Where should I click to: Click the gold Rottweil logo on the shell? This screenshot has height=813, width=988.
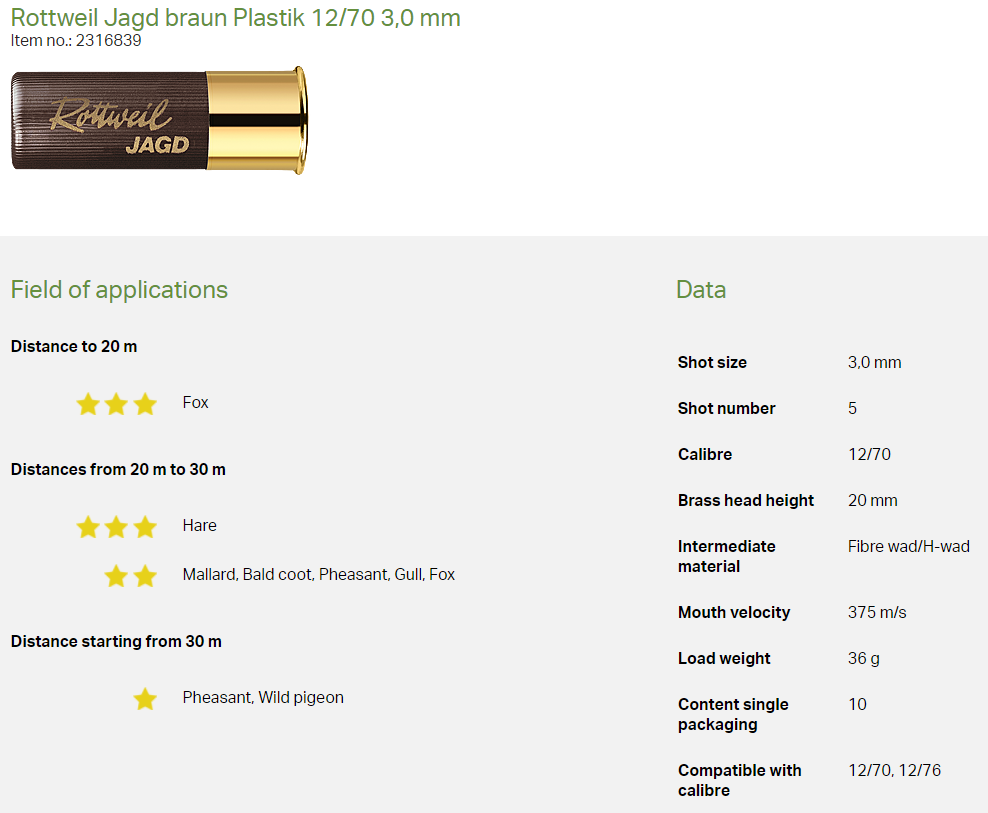97,114
